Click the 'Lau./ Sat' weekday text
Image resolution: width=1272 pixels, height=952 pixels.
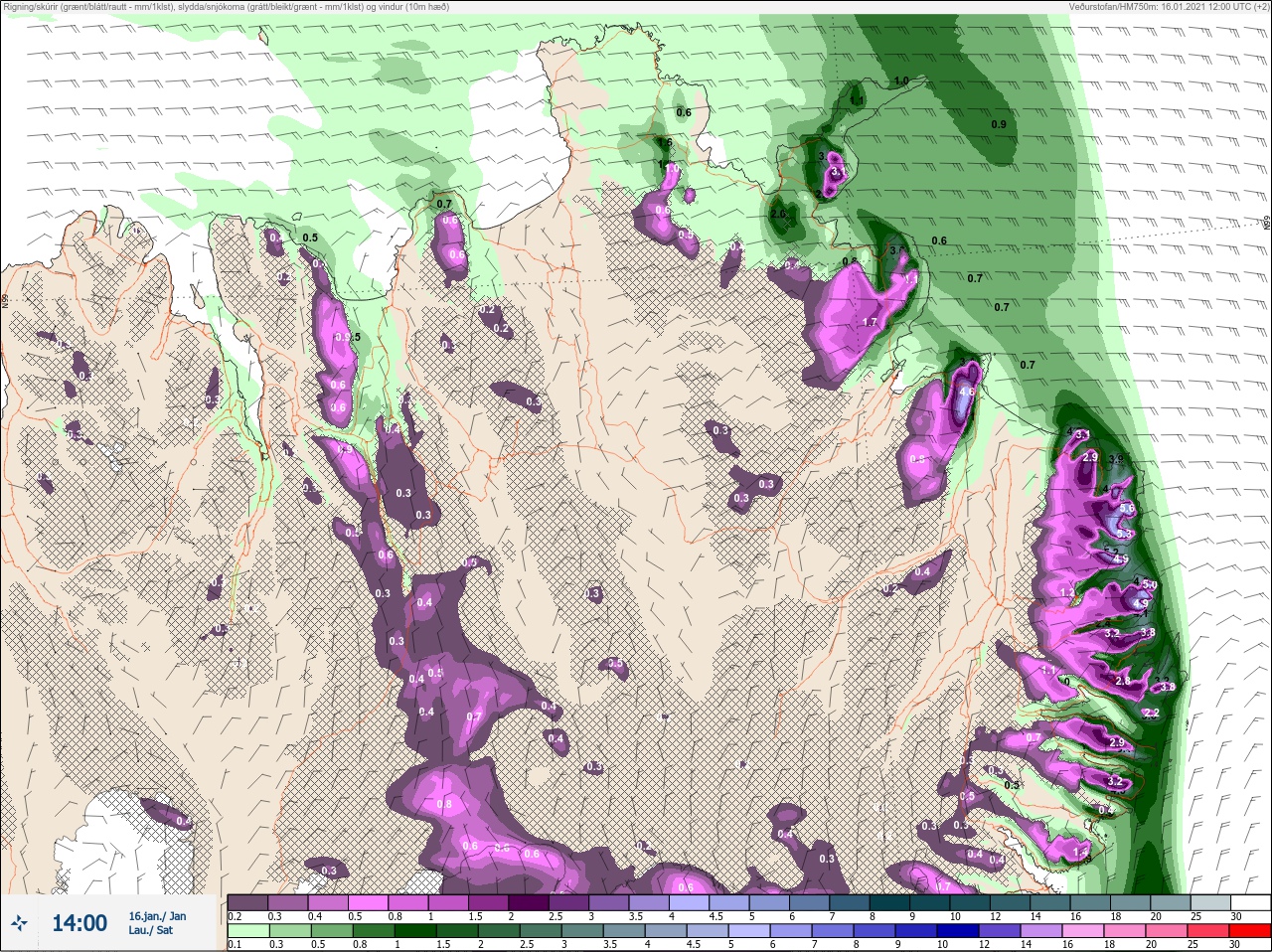pos(151,930)
